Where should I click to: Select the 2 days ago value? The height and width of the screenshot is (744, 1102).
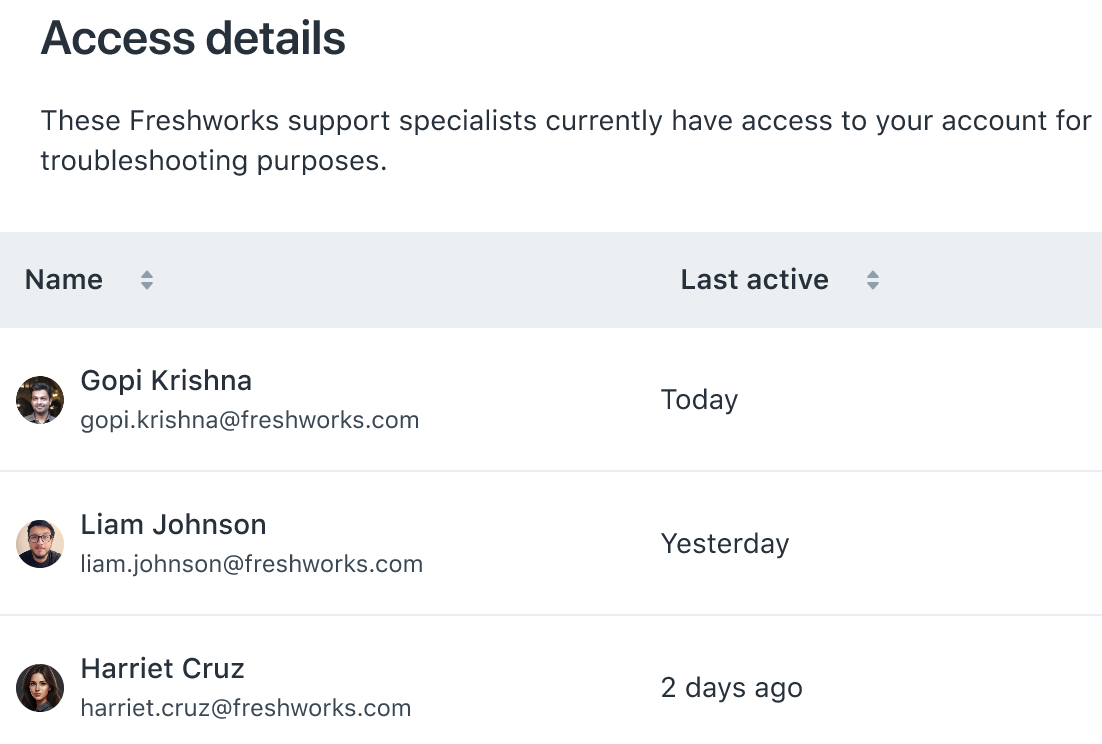731,688
